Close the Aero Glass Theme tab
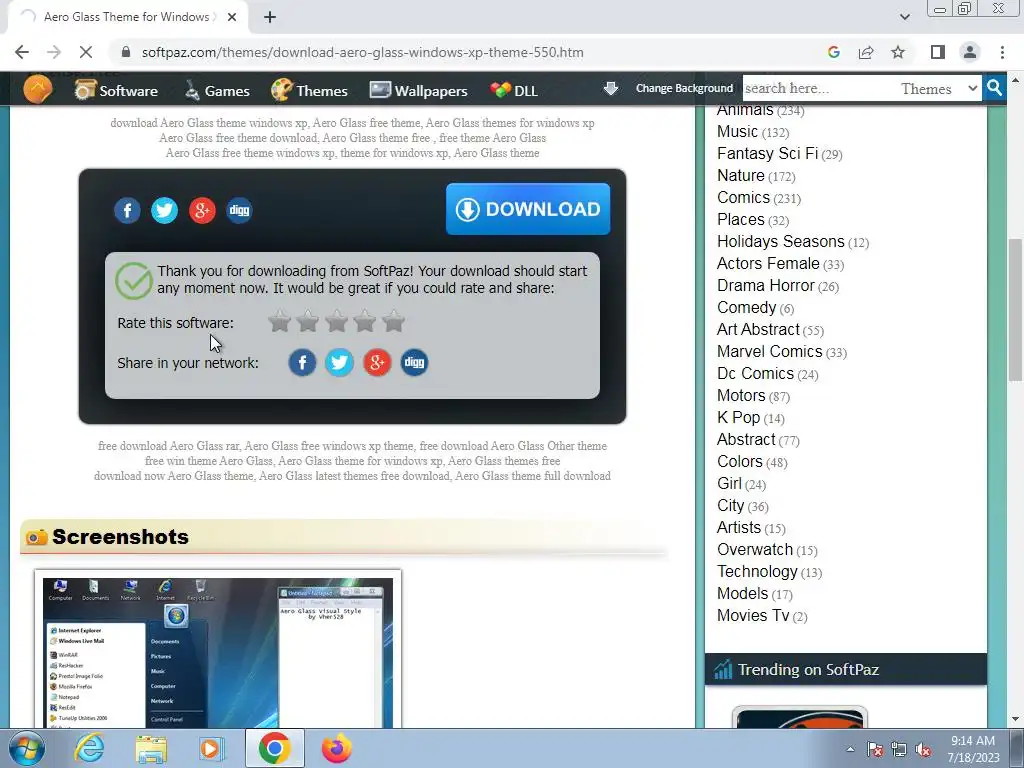The height and width of the screenshot is (768, 1024). [x=232, y=17]
